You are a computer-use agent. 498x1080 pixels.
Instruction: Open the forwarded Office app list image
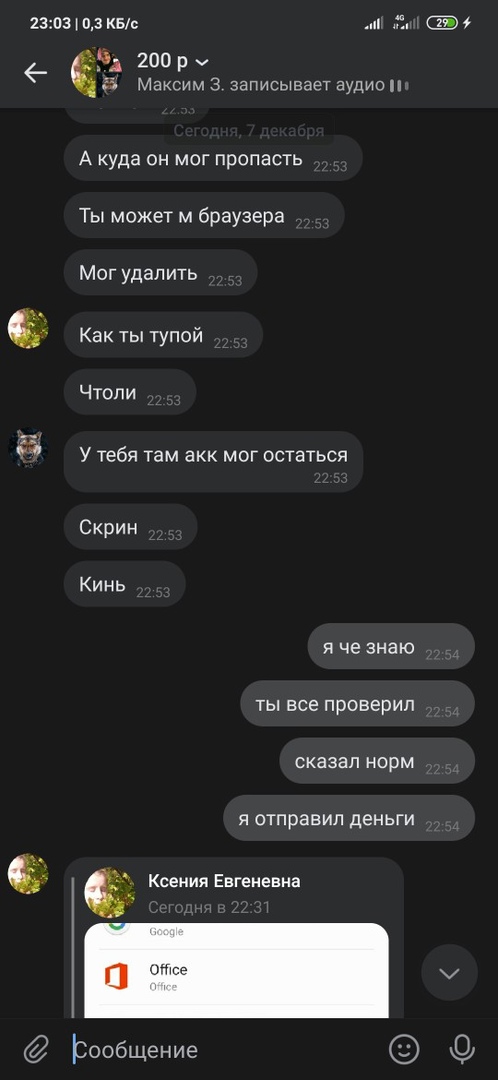click(236, 970)
